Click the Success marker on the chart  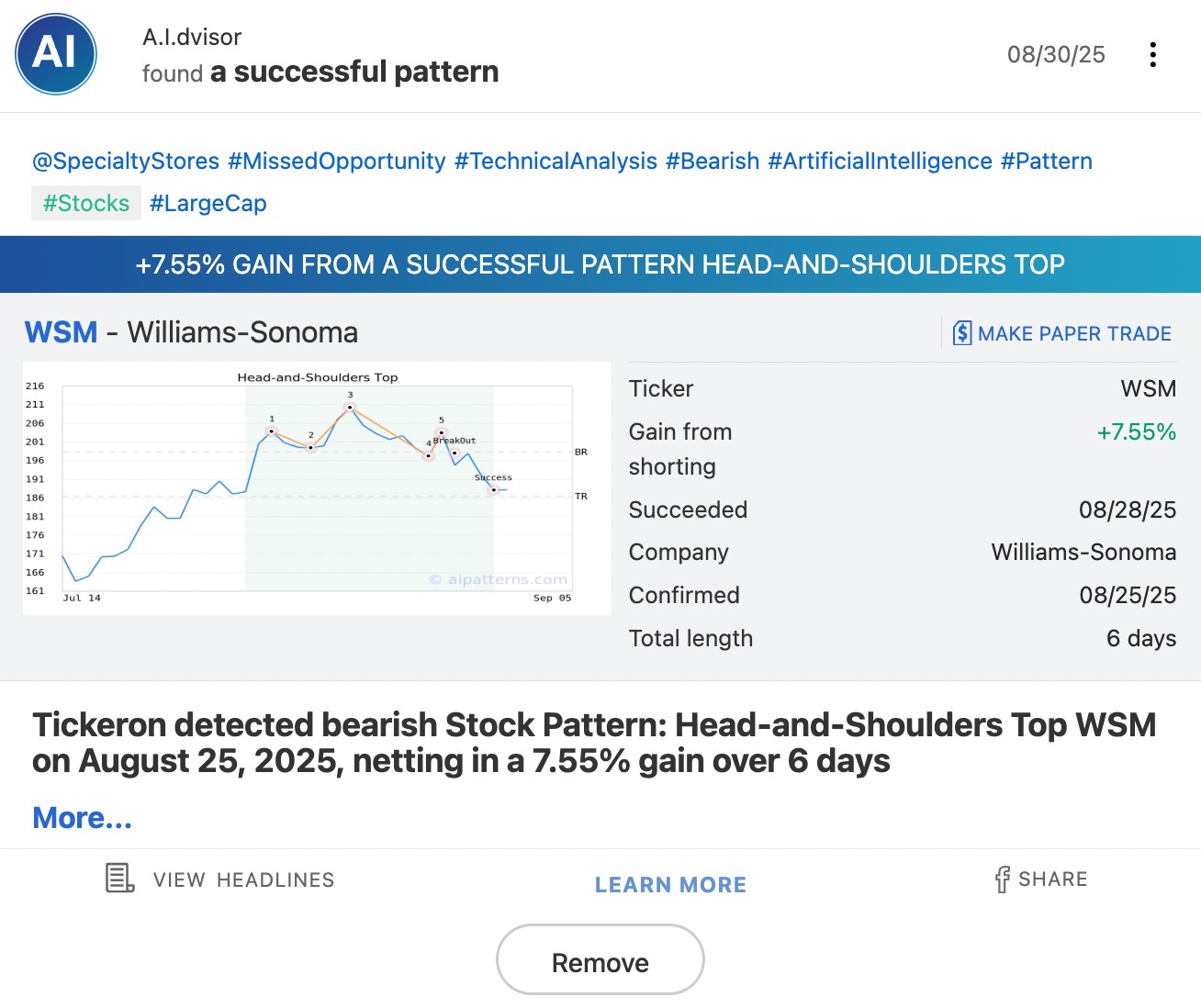click(x=493, y=490)
